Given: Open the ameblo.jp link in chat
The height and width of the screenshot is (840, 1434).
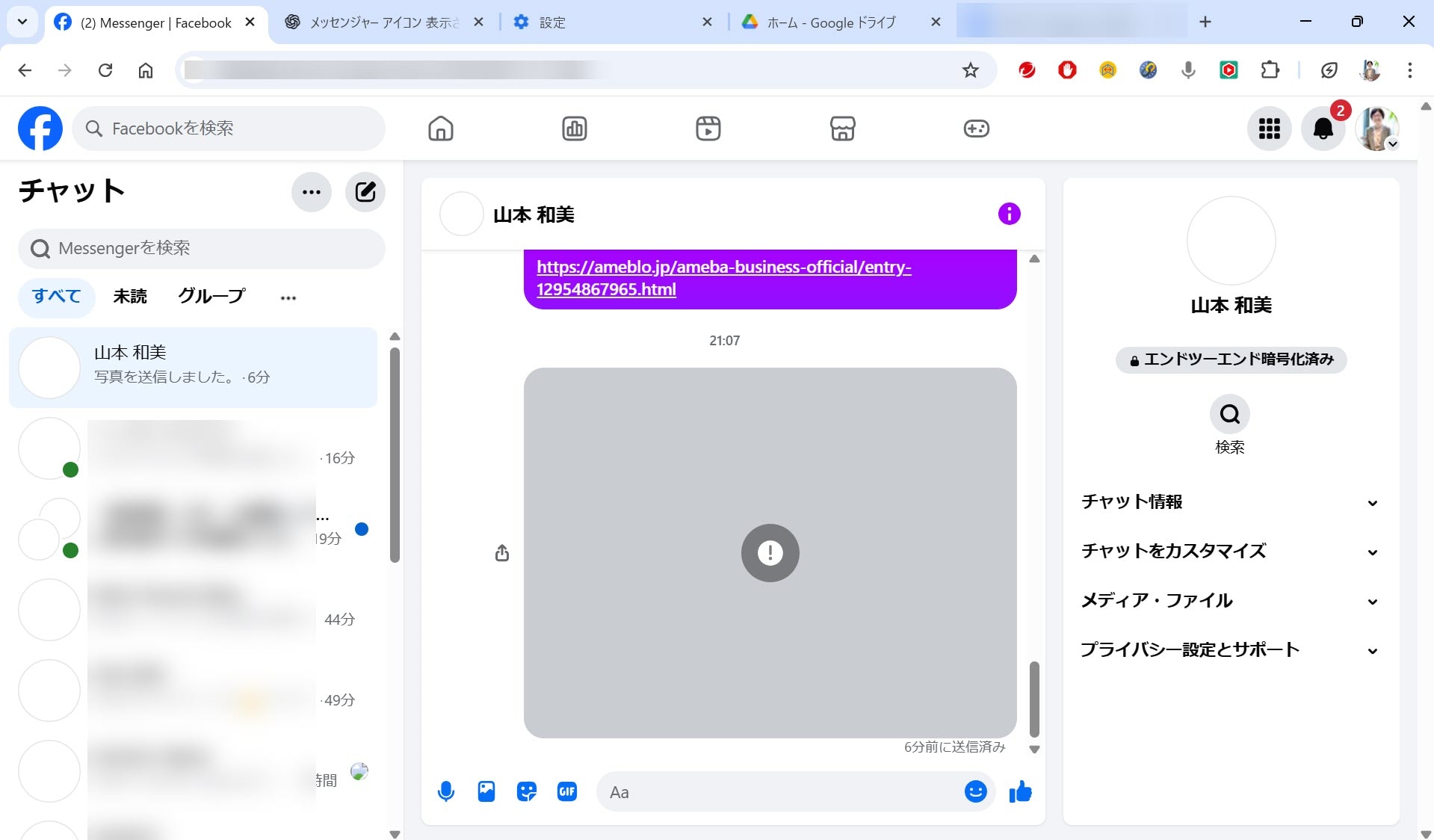Looking at the screenshot, I should click(x=723, y=278).
